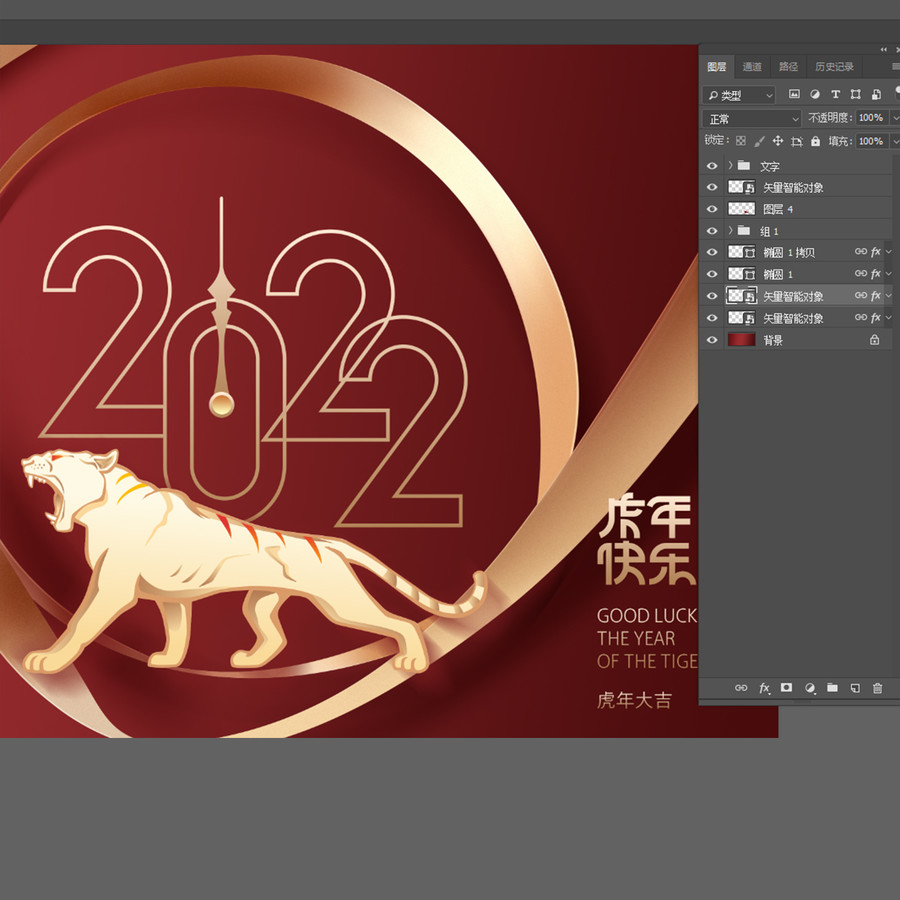Filter layers by shape layers icon

(856, 94)
